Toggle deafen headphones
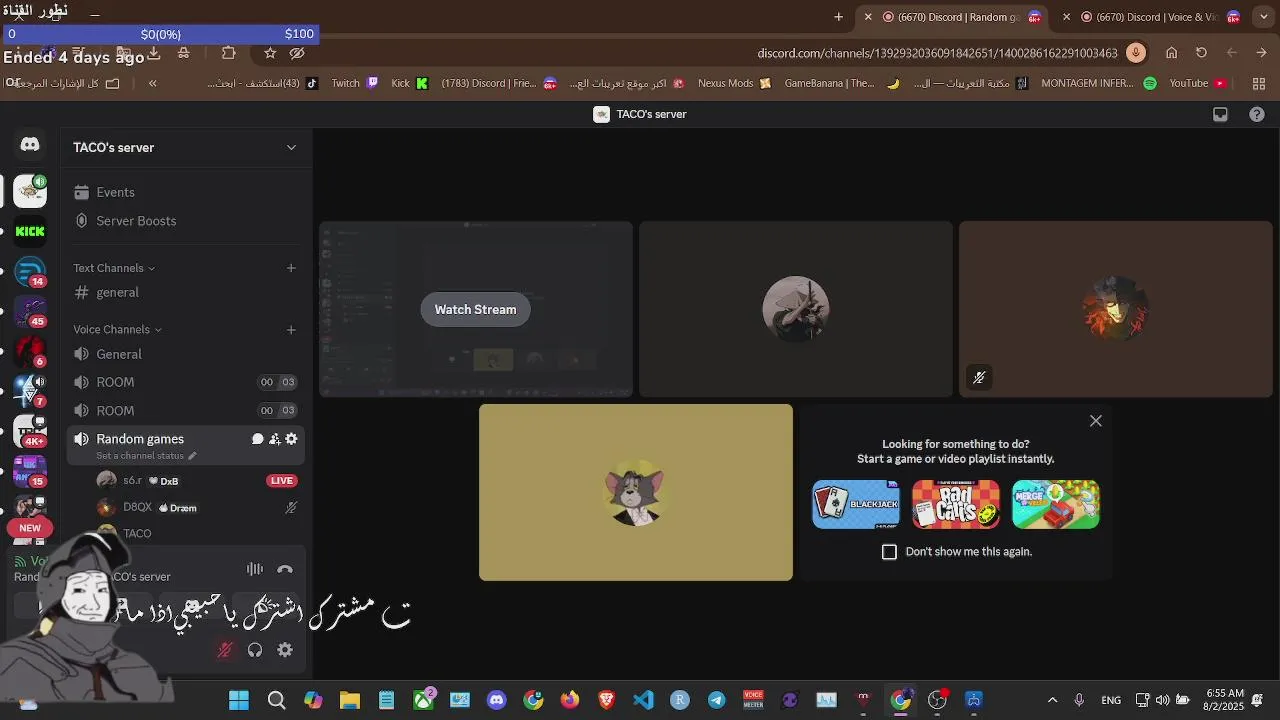The image size is (1280, 720). pos(255,650)
